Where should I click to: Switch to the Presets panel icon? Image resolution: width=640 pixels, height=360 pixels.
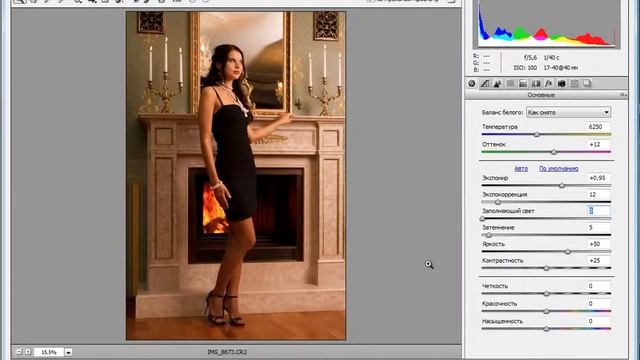[574, 83]
